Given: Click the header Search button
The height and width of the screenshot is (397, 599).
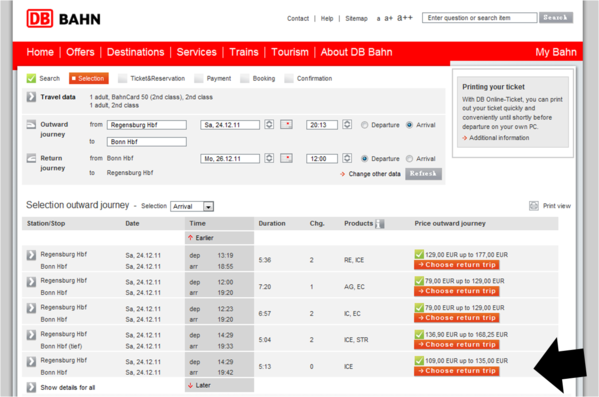Looking at the screenshot, I should (x=556, y=18).
